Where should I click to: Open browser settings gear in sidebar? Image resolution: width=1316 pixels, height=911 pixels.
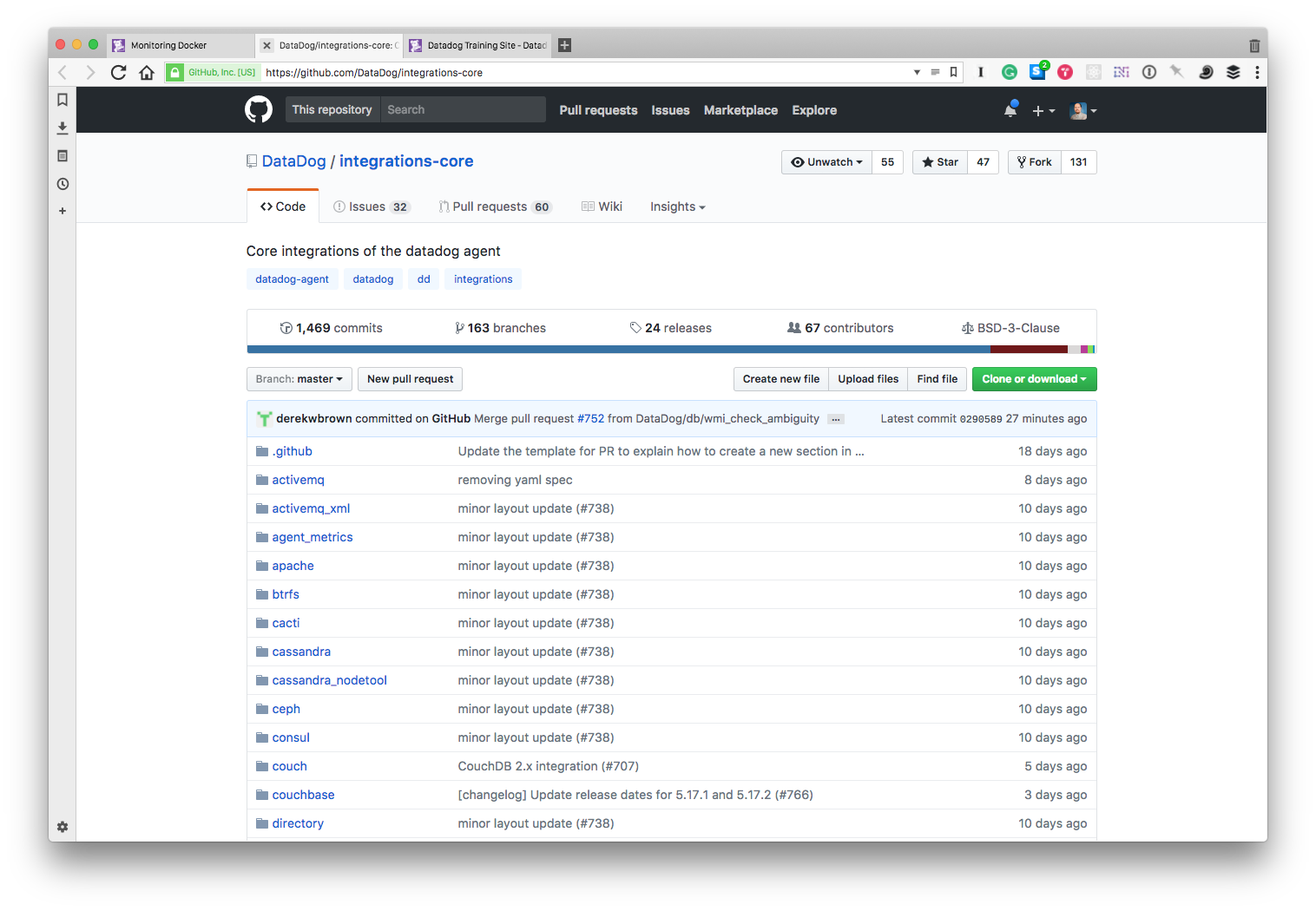point(63,827)
